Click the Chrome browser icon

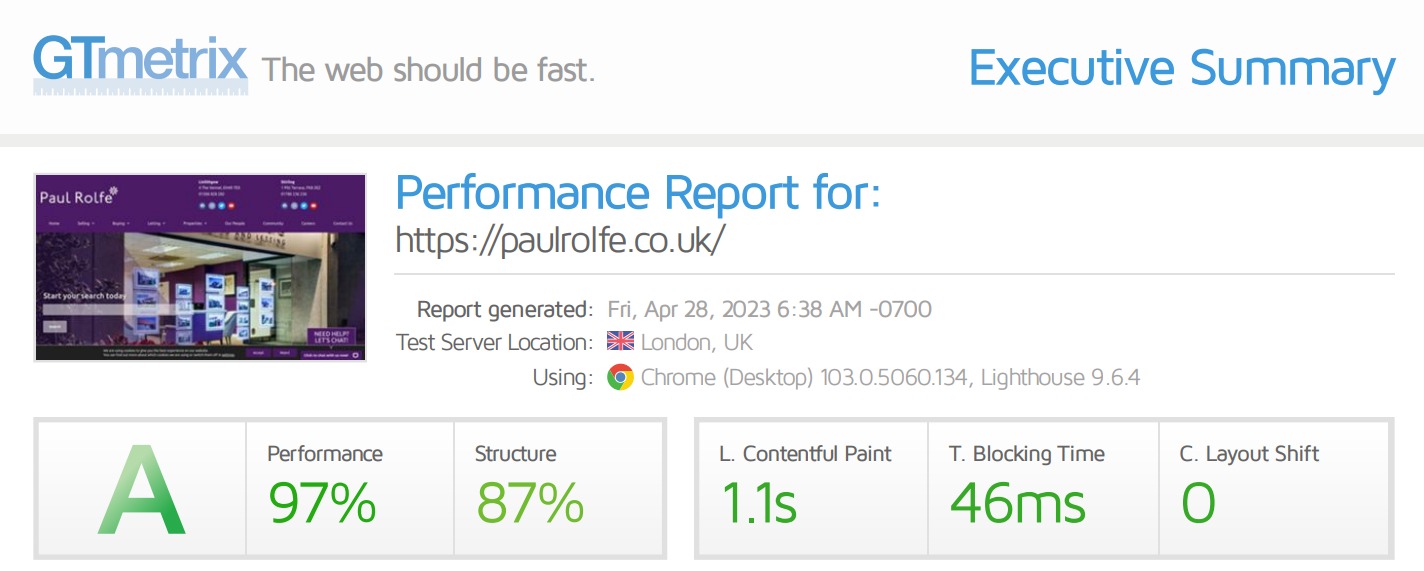coord(620,377)
